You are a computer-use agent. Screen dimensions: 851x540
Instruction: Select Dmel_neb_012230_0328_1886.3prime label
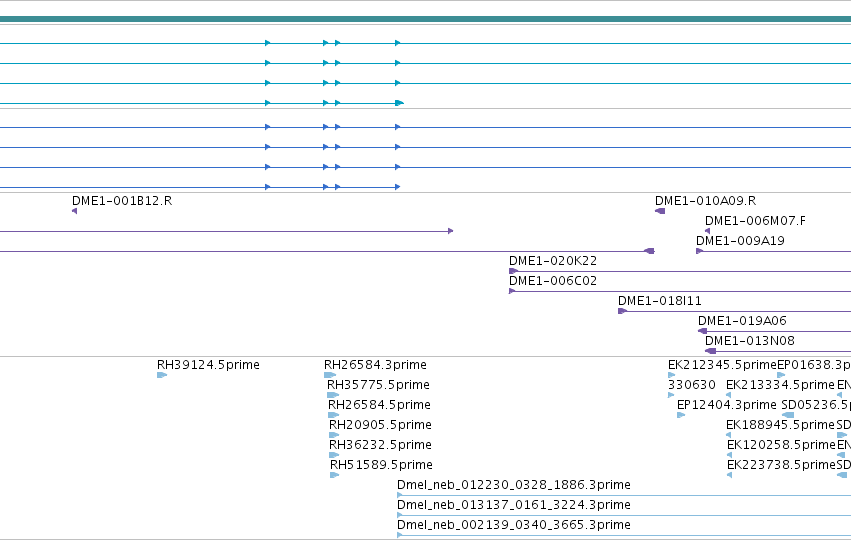514,485
